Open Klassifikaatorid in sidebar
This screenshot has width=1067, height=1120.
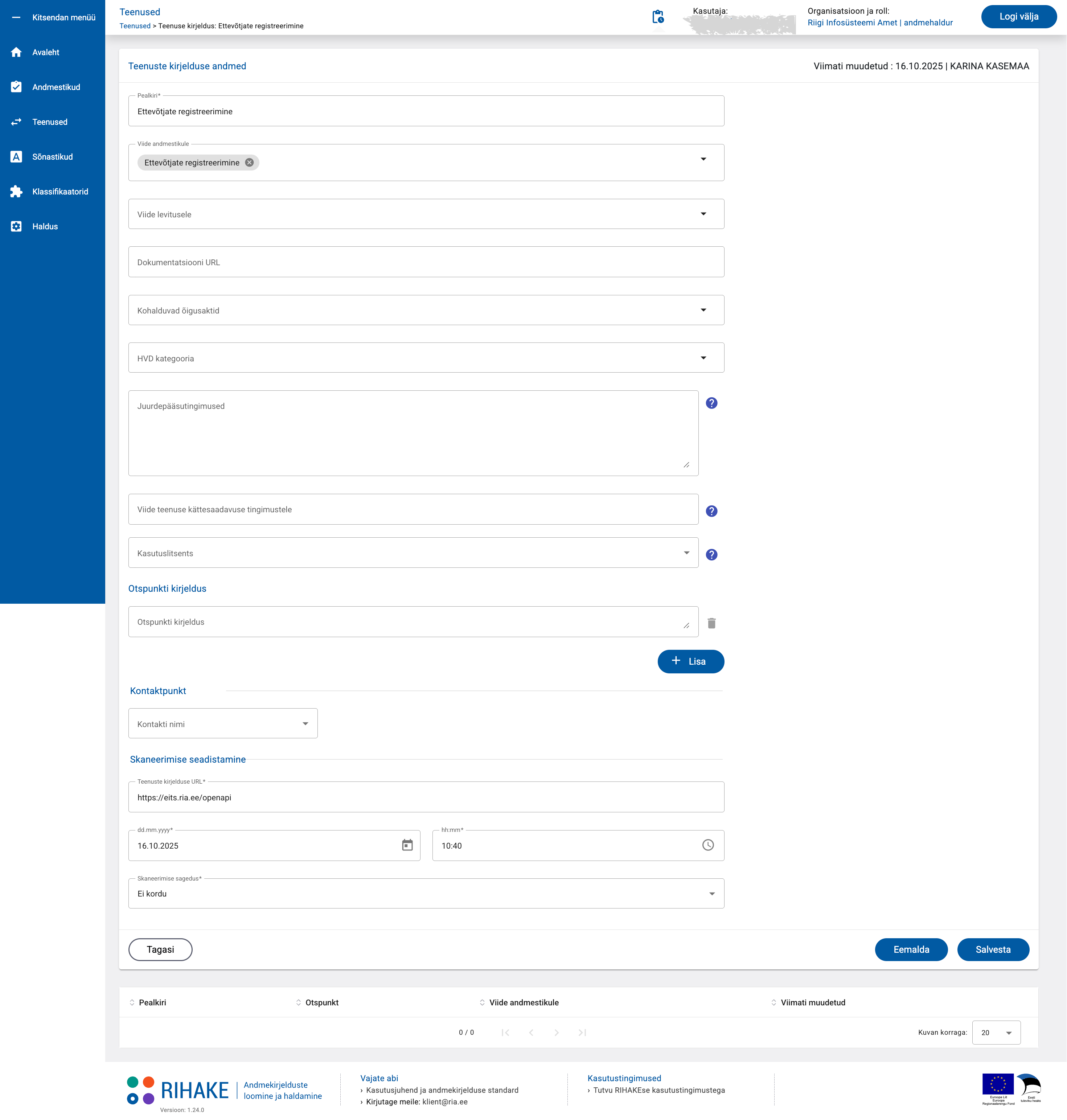[x=60, y=192]
